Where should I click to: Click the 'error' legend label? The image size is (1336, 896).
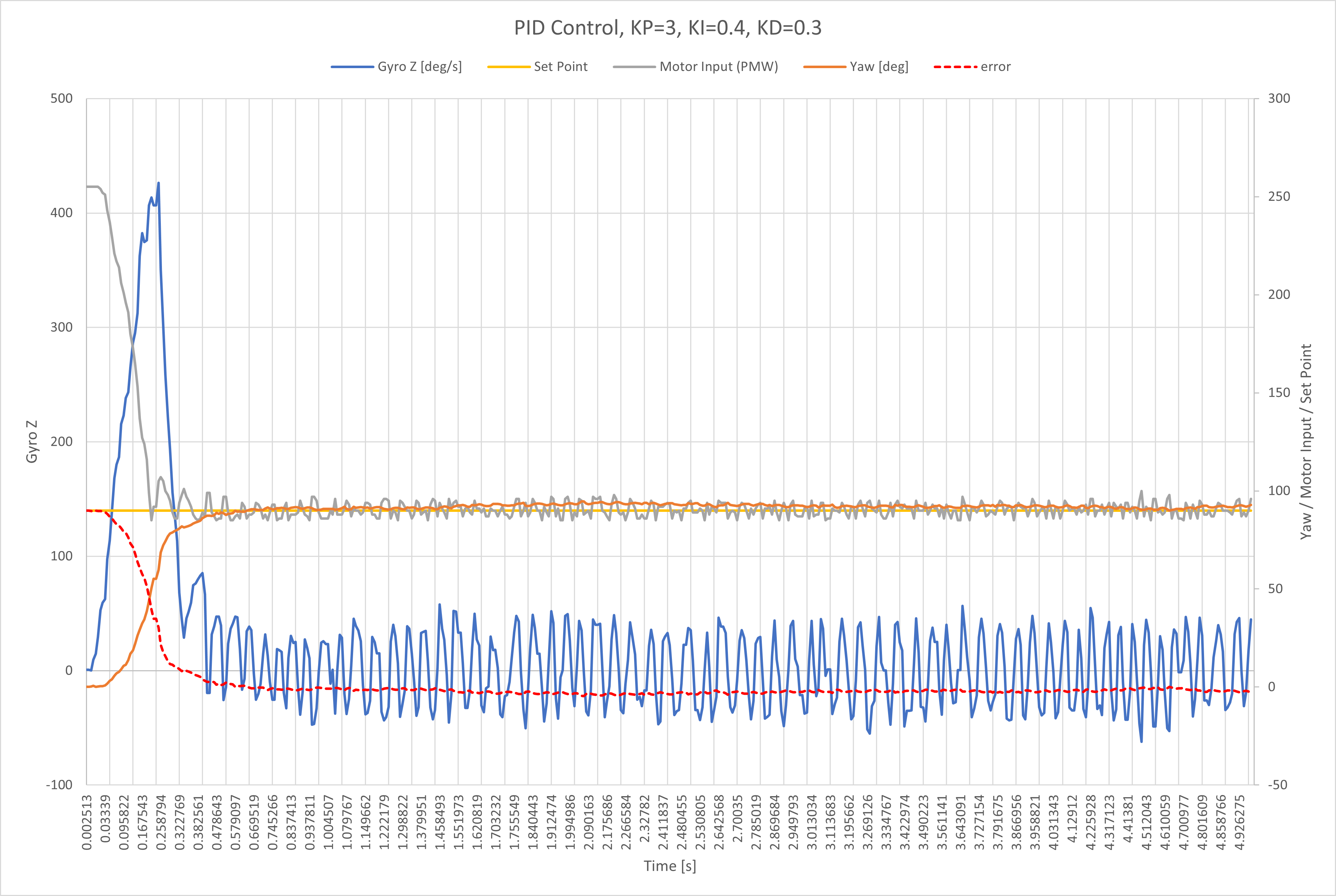coord(995,67)
